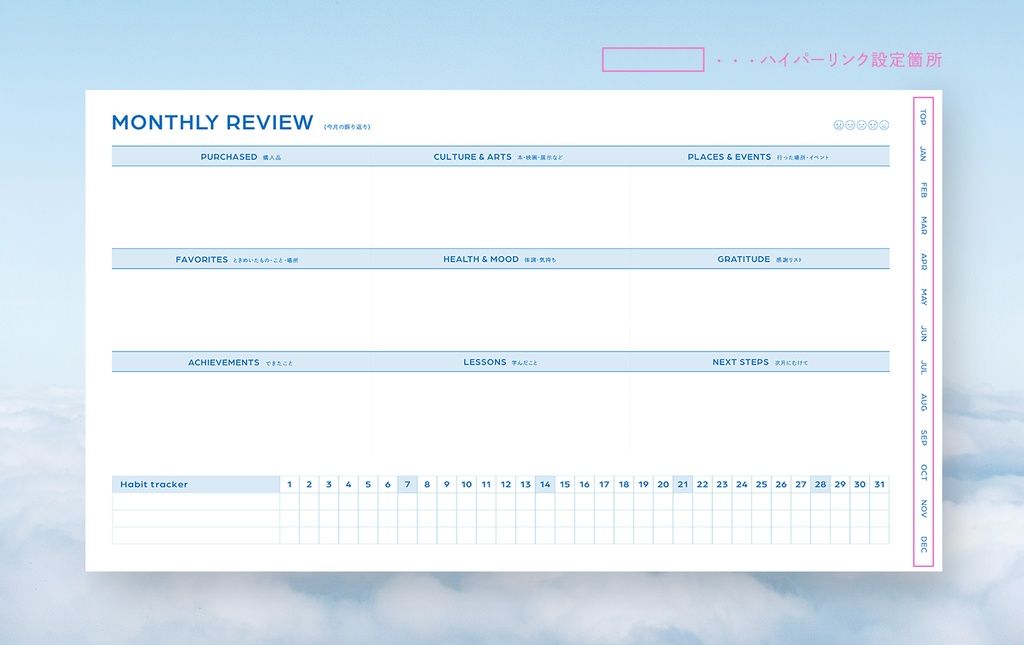The height and width of the screenshot is (645, 1024).
Task: Click habit tracker day 18 header
Action: pyautogui.click(x=624, y=484)
